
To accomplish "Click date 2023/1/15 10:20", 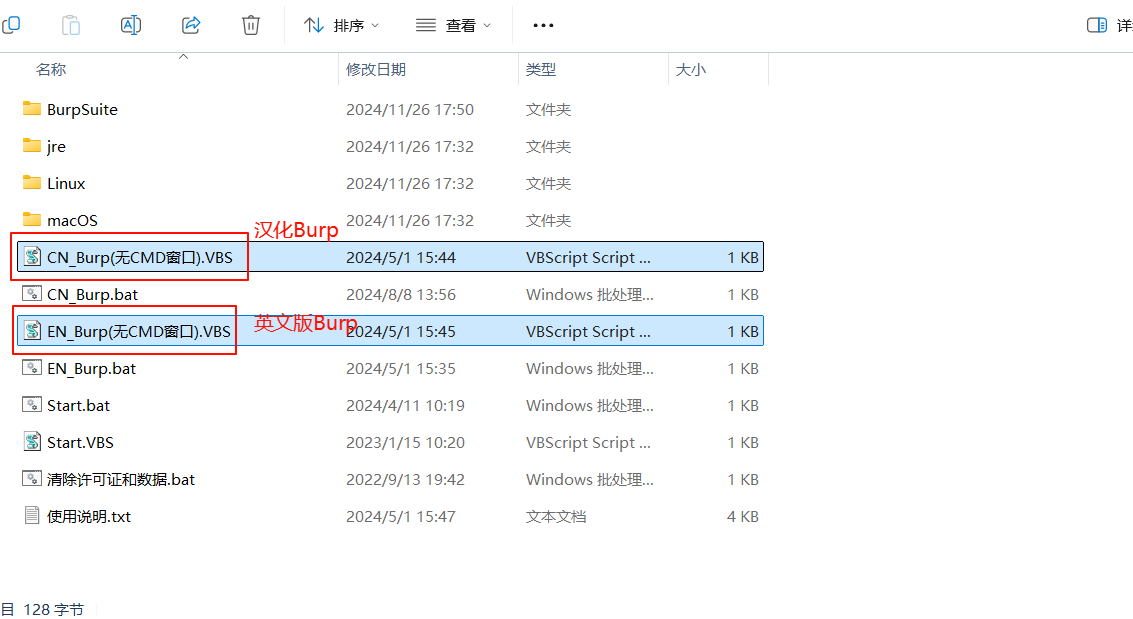I will (405, 442).
